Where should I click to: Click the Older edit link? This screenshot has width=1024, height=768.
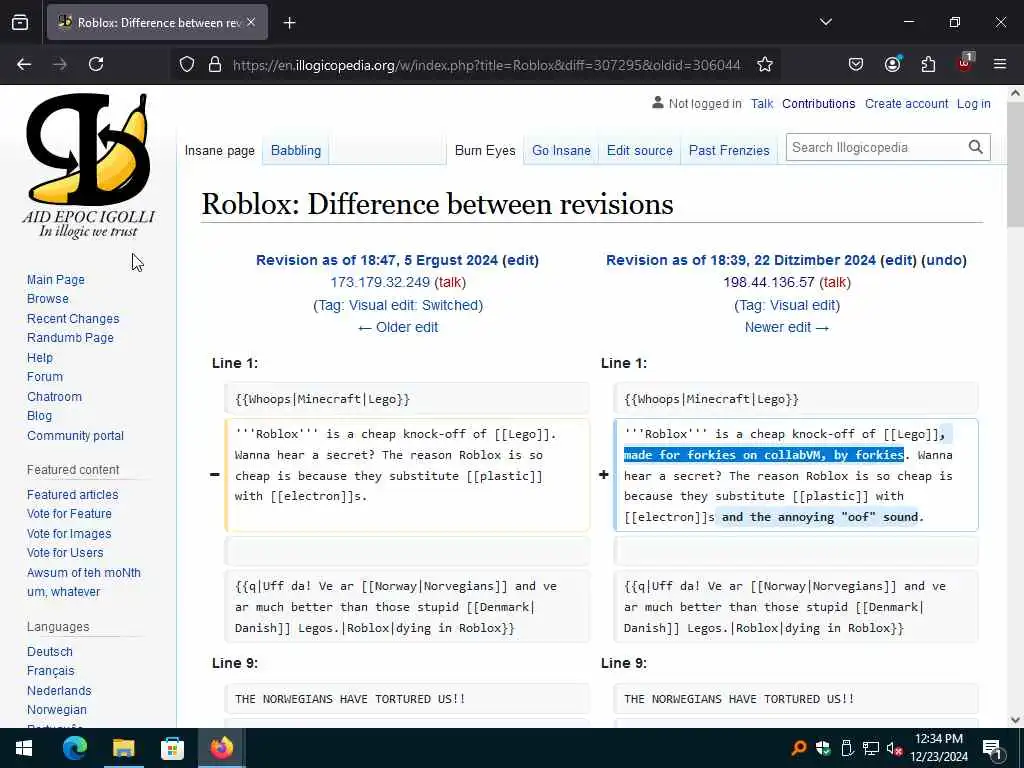pos(398,327)
